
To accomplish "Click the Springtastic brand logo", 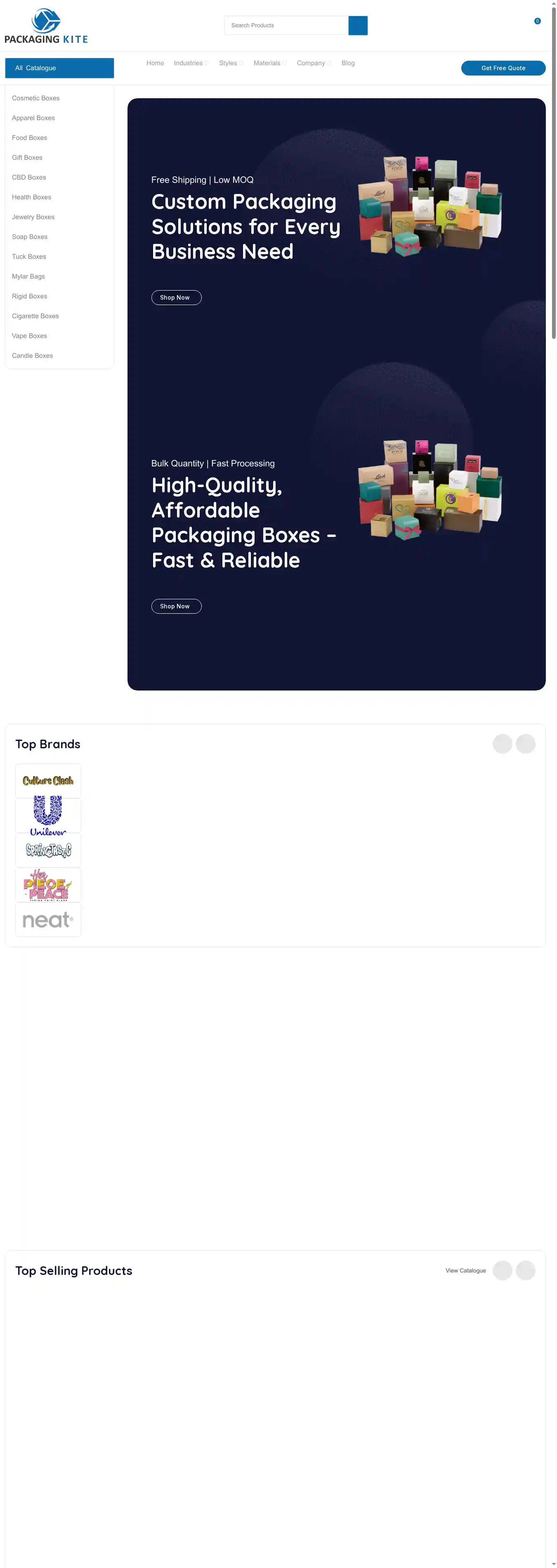I will (x=48, y=850).
